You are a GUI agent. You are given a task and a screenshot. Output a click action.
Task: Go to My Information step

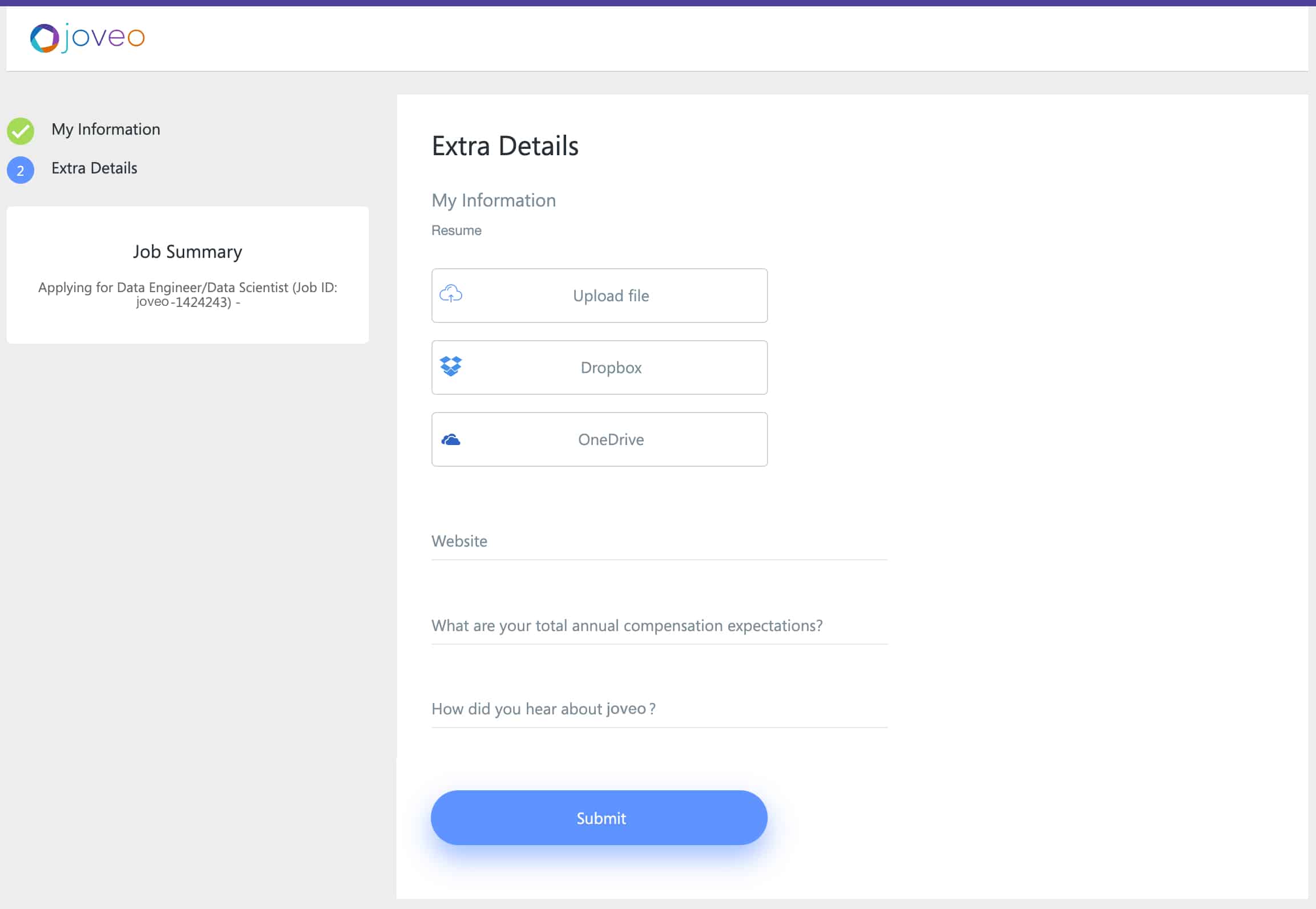(106, 130)
